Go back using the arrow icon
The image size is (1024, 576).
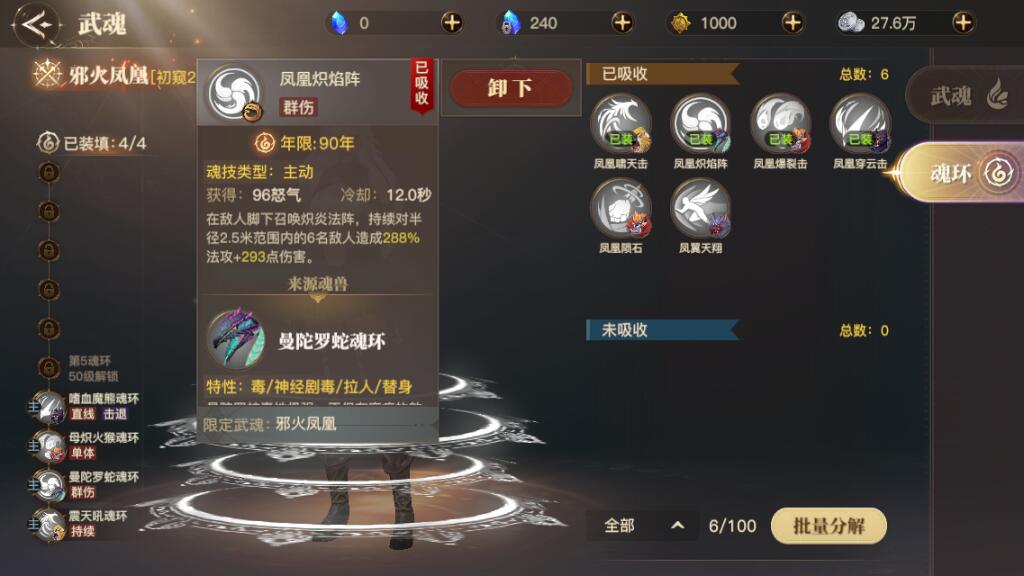click(37, 25)
